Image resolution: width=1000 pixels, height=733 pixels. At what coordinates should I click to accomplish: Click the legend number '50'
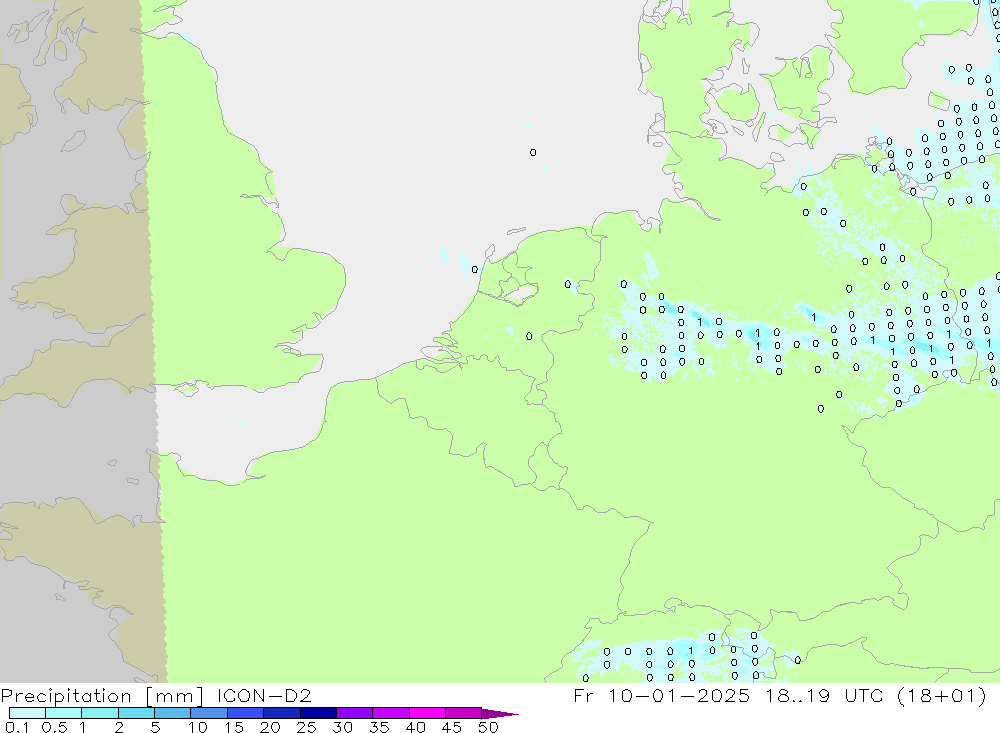tap(488, 727)
